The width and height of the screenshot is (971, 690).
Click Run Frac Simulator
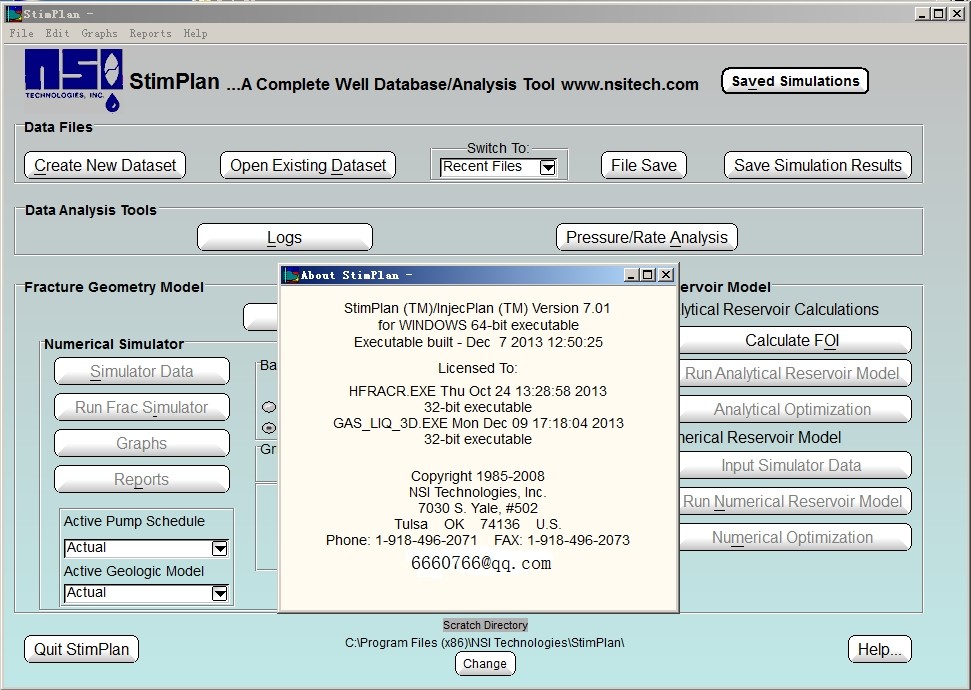coord(142,408)
